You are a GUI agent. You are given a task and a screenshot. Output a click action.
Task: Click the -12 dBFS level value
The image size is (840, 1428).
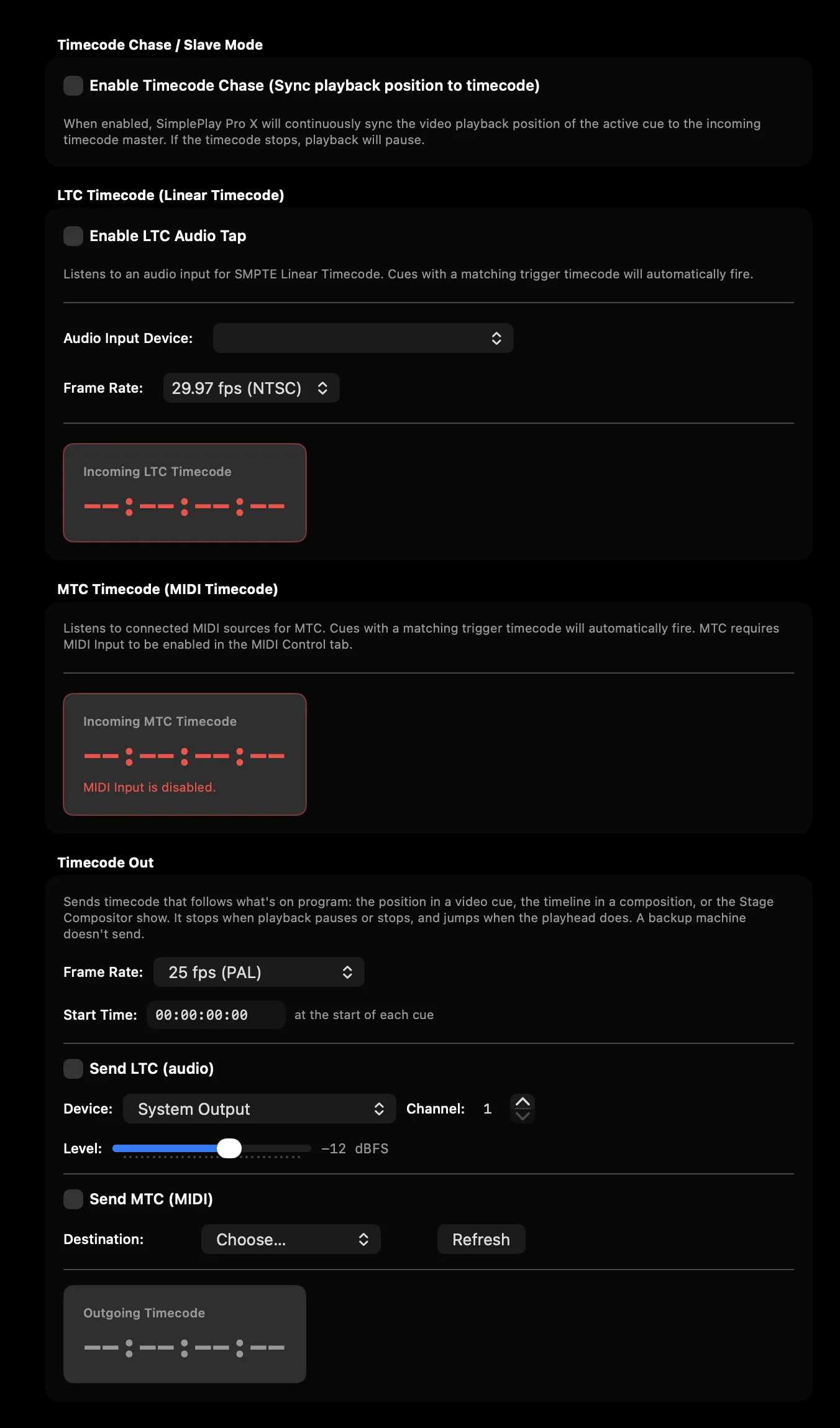click(x=355, y=1148)
